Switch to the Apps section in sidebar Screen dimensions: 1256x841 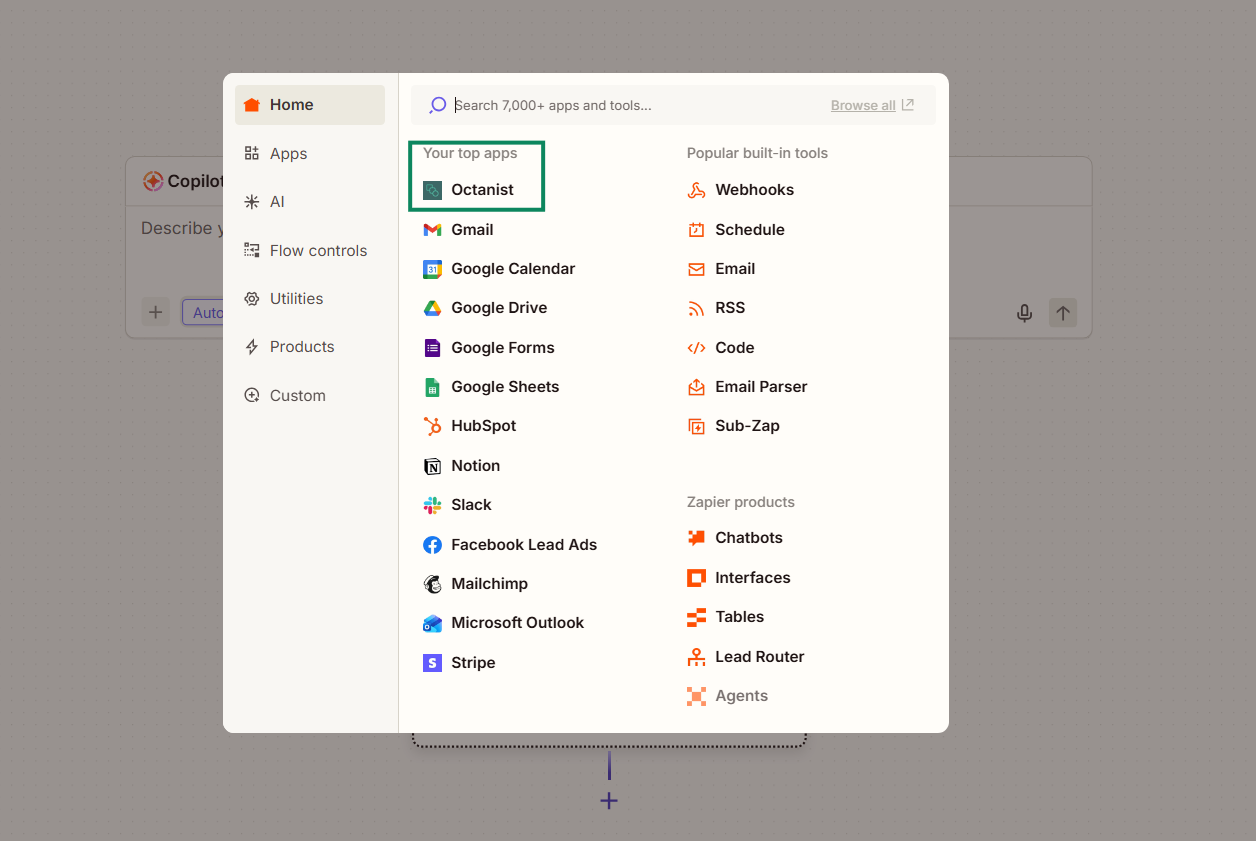coord(286,153)
